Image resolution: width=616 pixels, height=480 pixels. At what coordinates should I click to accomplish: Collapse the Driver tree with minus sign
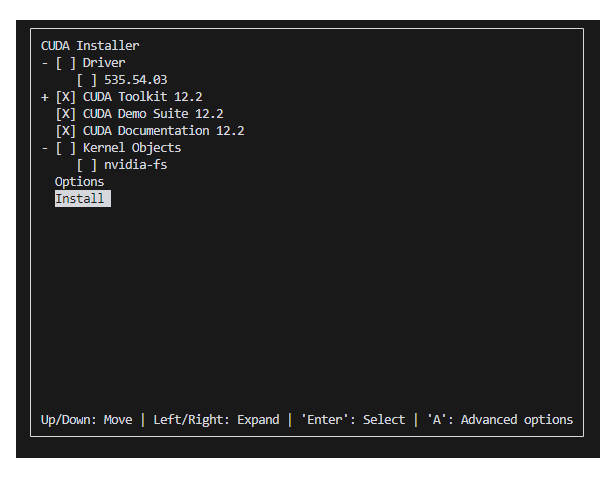click(45, 63)
